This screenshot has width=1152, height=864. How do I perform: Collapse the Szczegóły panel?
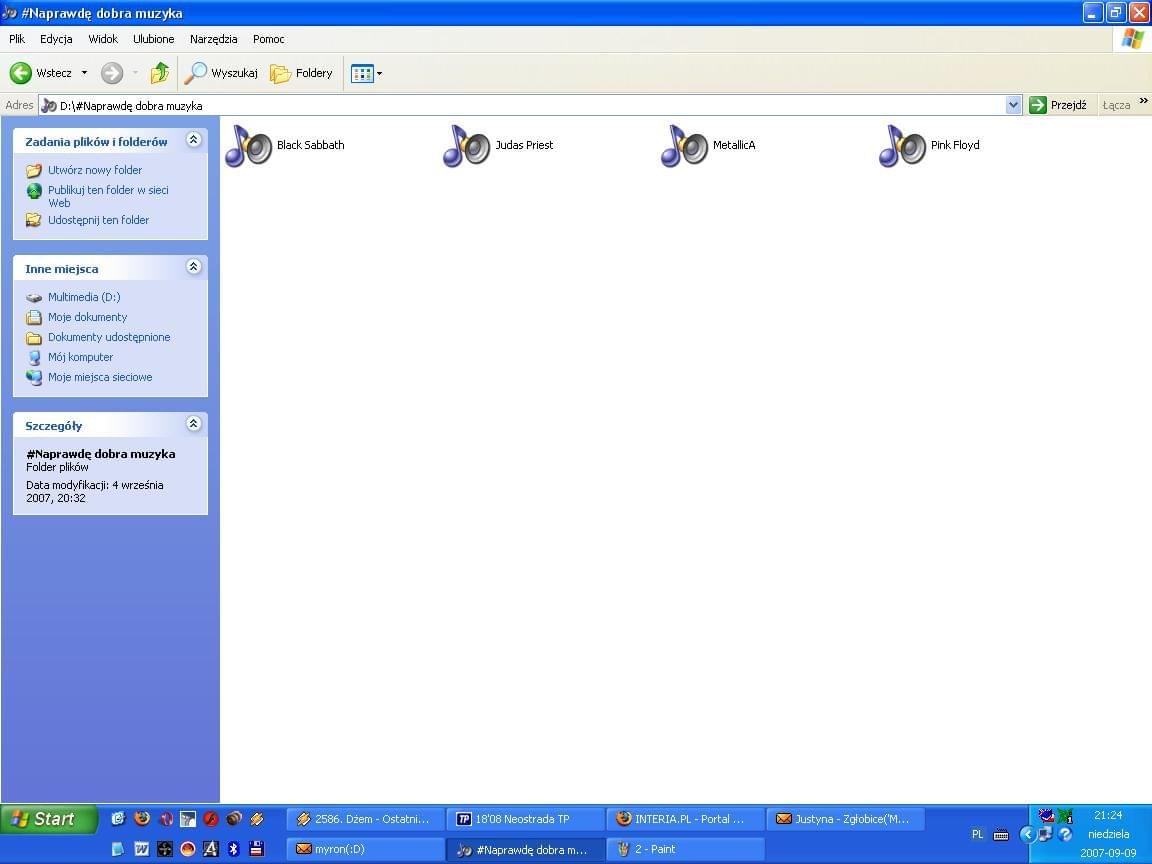point(193,424)
